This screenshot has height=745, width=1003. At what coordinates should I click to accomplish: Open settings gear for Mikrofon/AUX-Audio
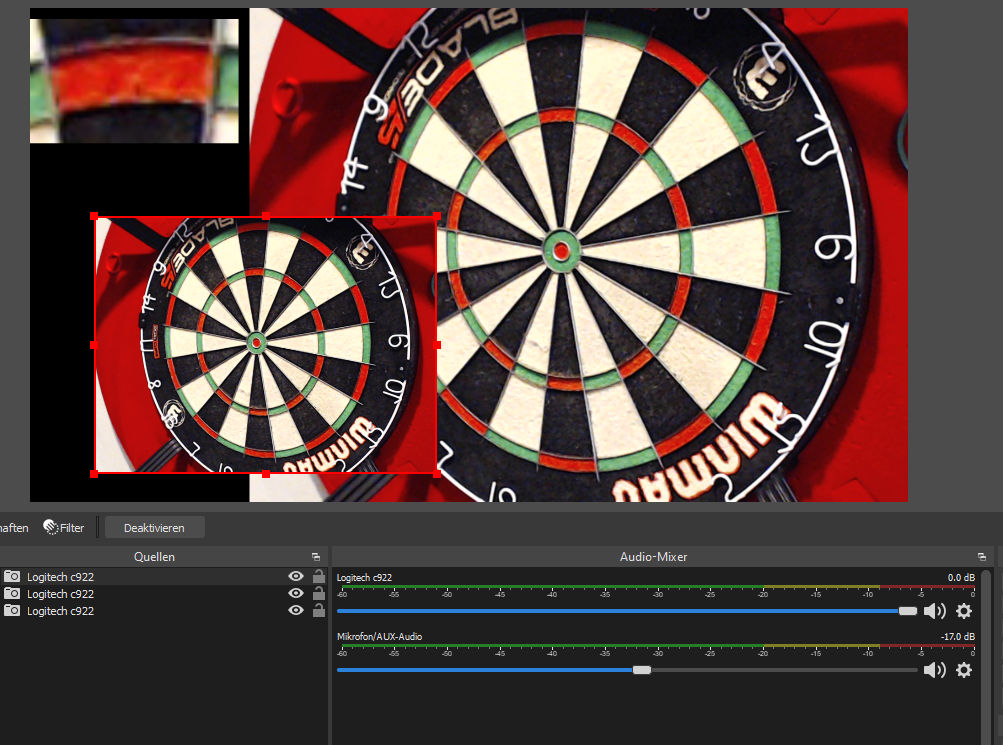(964, 670)
